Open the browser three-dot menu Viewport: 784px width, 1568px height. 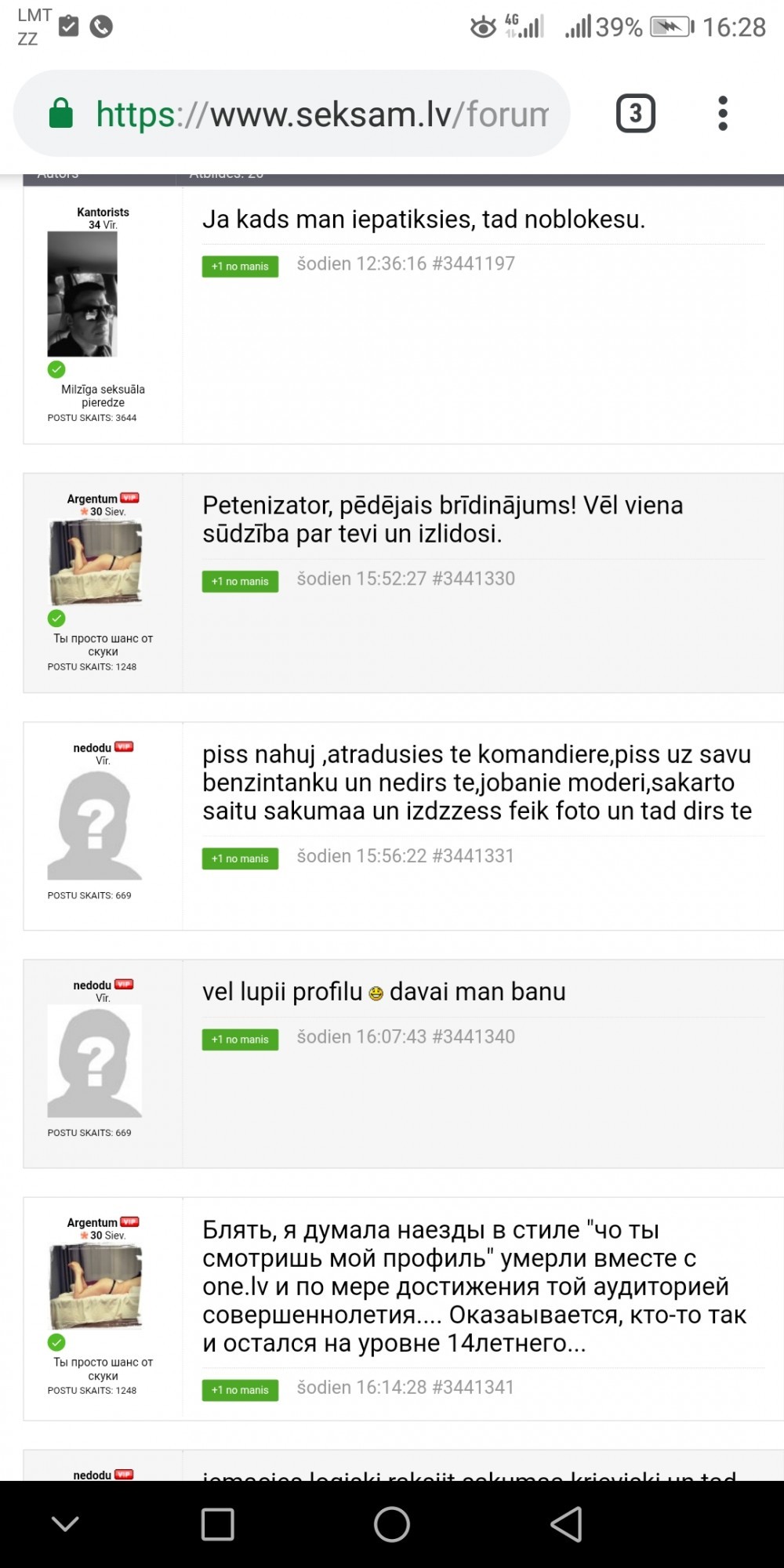tap(722, 114)
